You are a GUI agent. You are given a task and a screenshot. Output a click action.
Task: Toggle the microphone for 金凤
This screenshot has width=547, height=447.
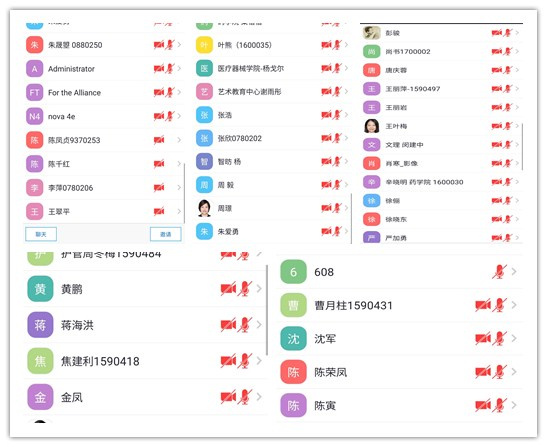click(x=245, y=397)
